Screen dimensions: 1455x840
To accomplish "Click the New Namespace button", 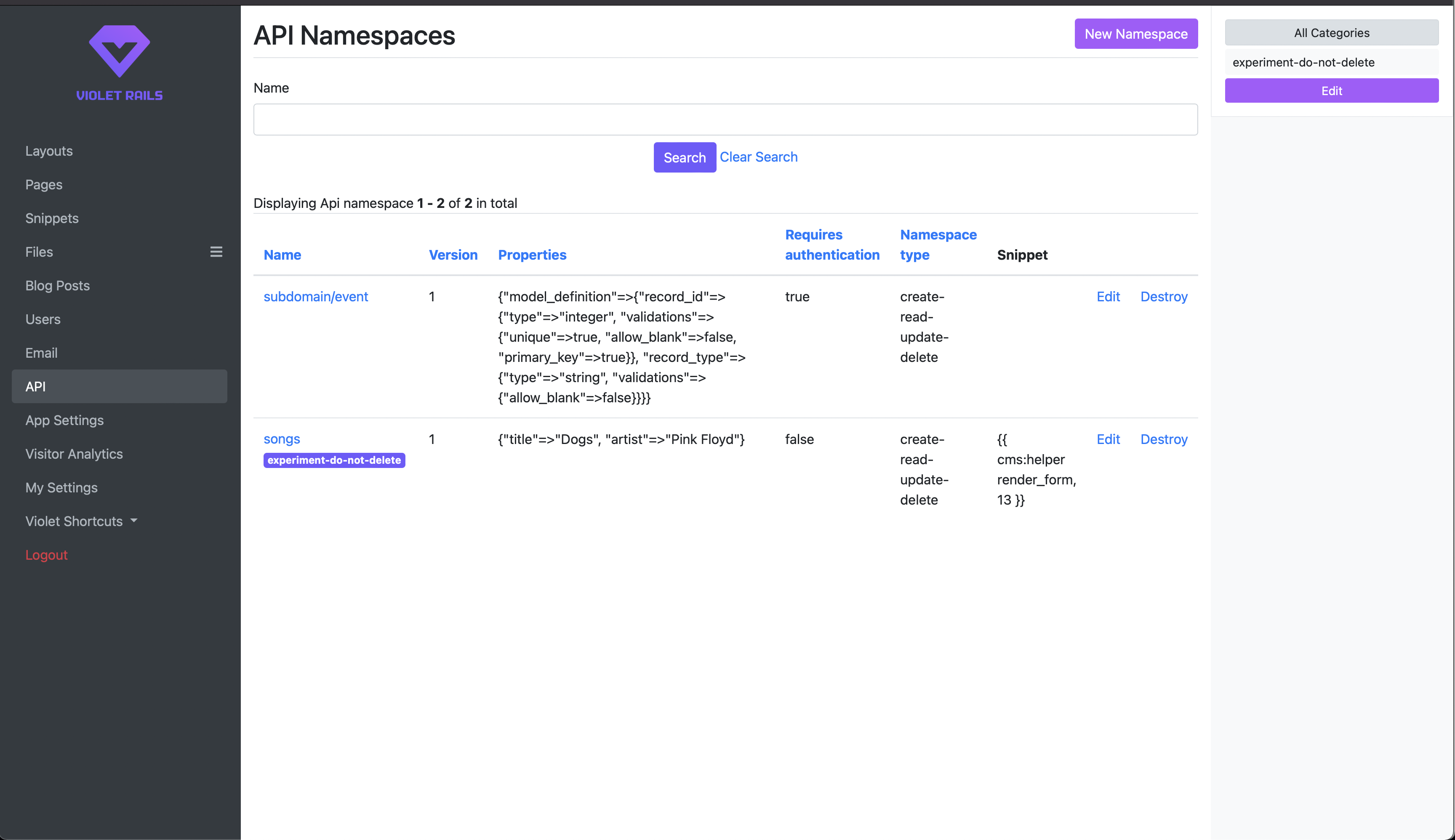I will coord(1135,34).
